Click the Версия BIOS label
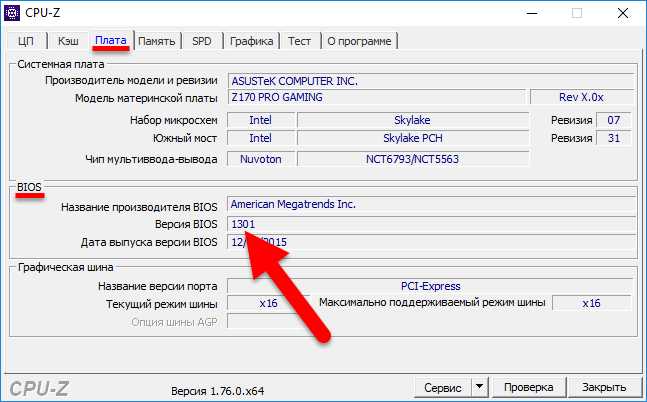This screenshot has height=402, width=647. coord(186,224)
